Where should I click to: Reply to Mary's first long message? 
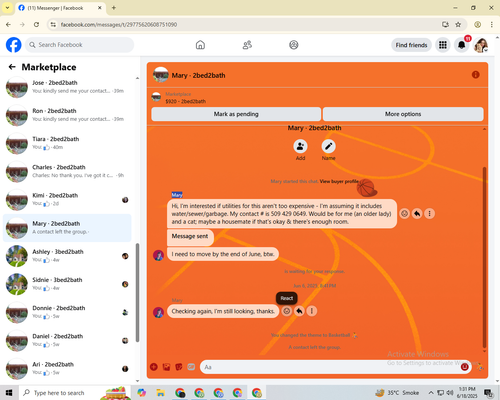417,213
